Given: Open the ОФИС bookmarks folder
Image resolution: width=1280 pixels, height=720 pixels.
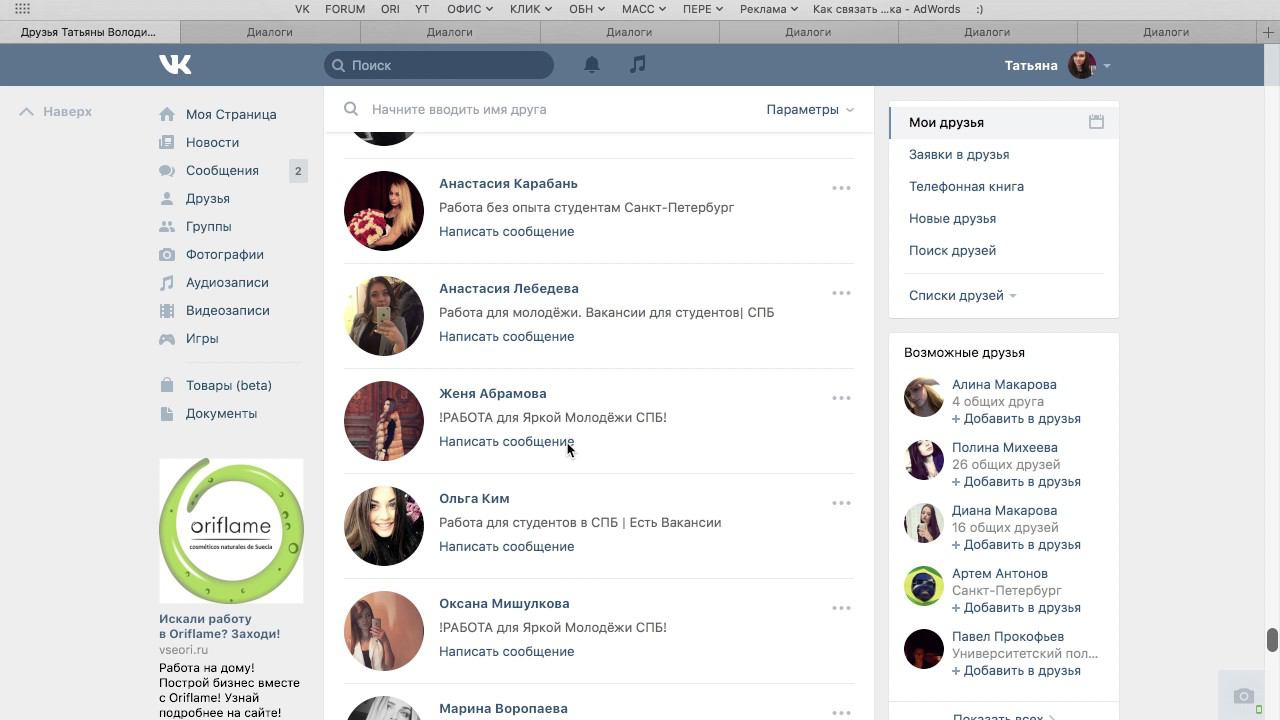Looking at the screenshot, I should [469, 9].
